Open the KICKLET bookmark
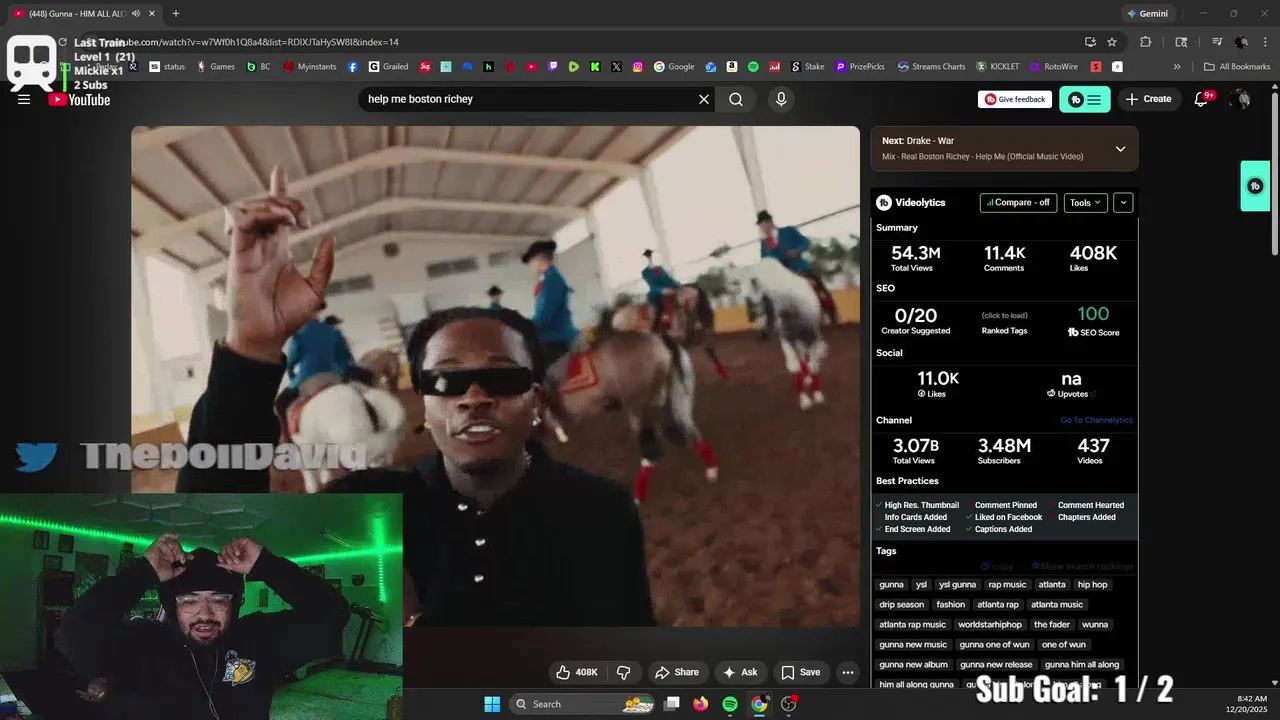Screen dimensions: 1280x720 click(998, 67)
